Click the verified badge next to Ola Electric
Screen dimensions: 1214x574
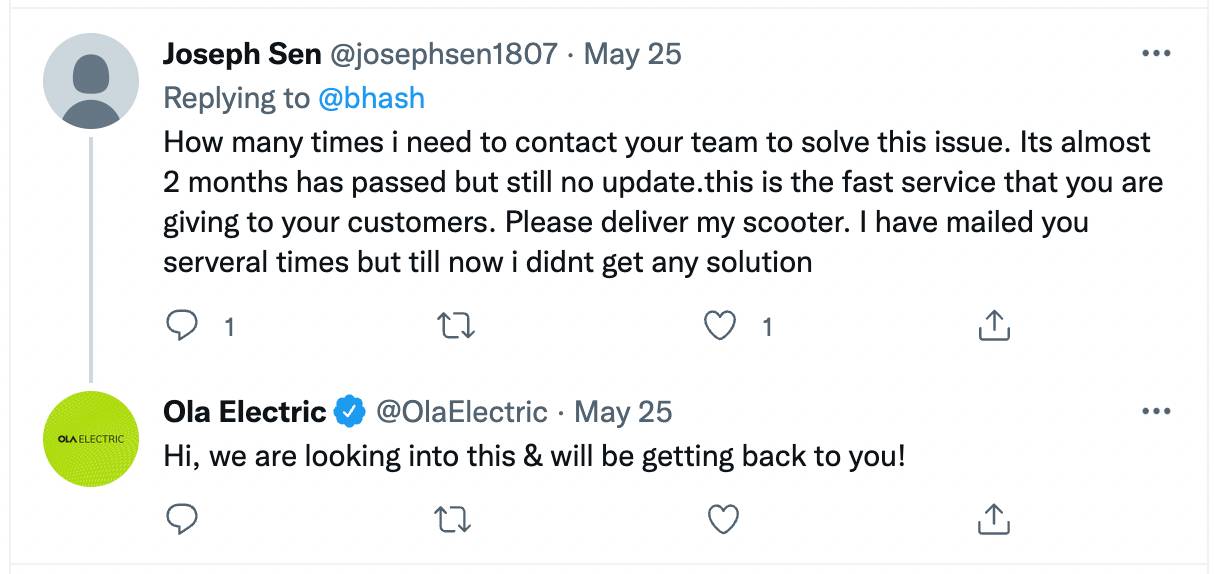(349, 411)
